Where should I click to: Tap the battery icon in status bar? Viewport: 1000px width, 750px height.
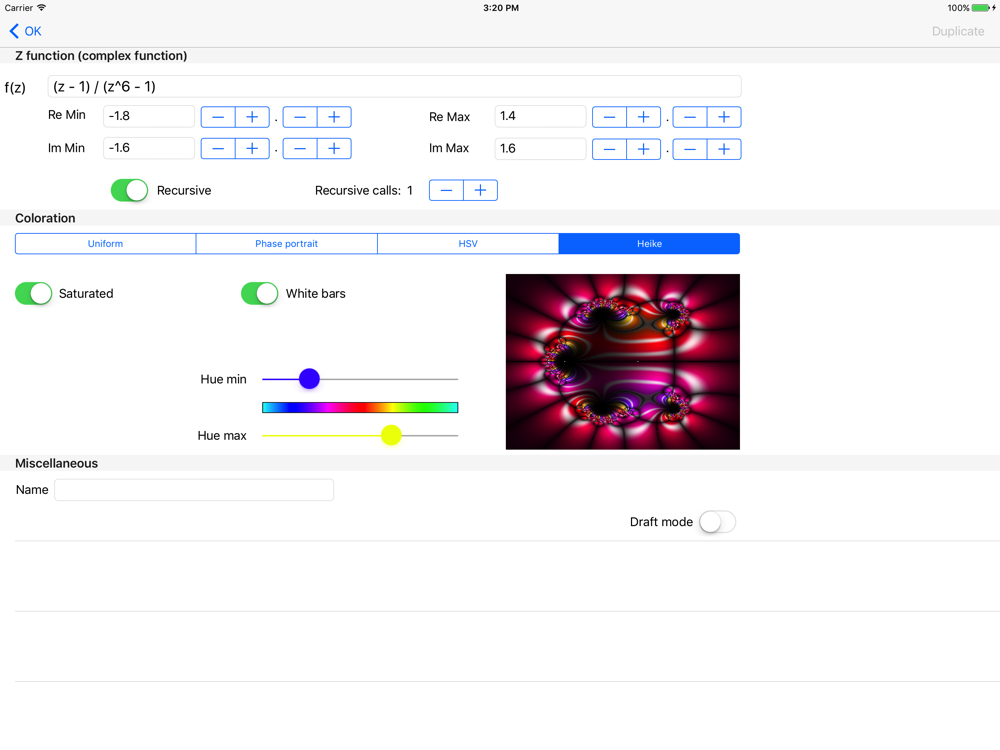983,8
